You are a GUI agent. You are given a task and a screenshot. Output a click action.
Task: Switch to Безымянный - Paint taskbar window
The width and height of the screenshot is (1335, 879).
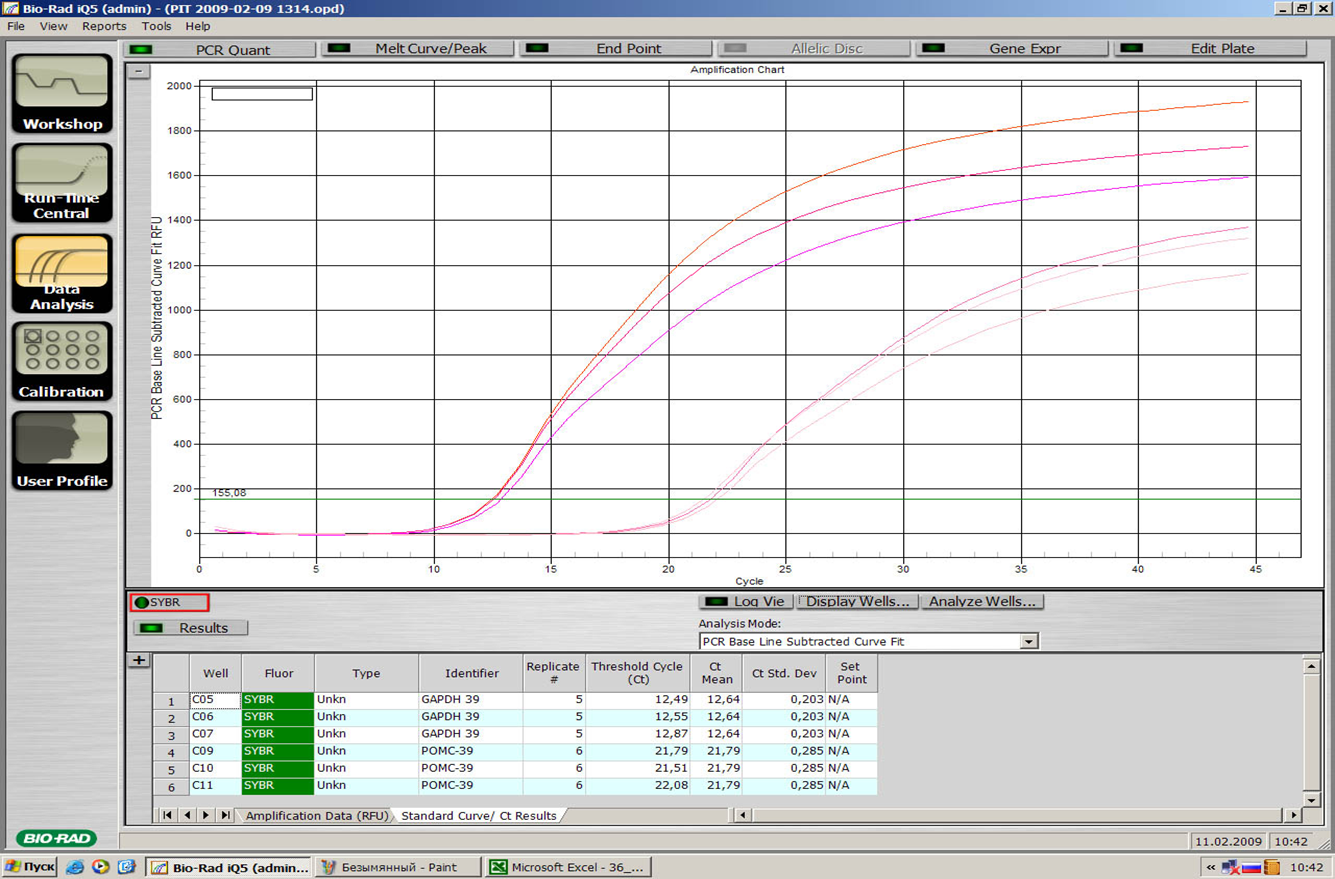(x=398, y=867)
